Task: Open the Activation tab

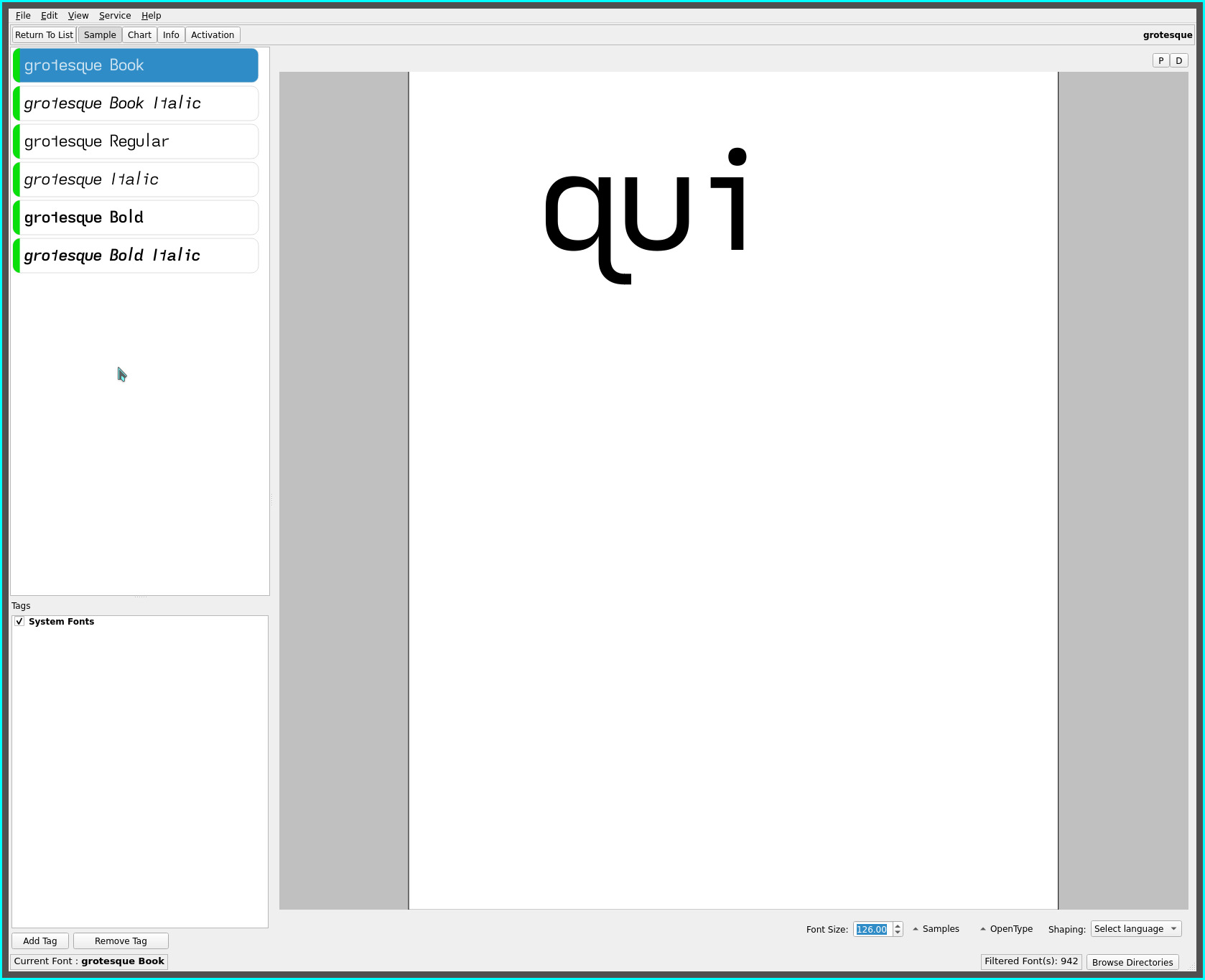Action: point(213,35)
